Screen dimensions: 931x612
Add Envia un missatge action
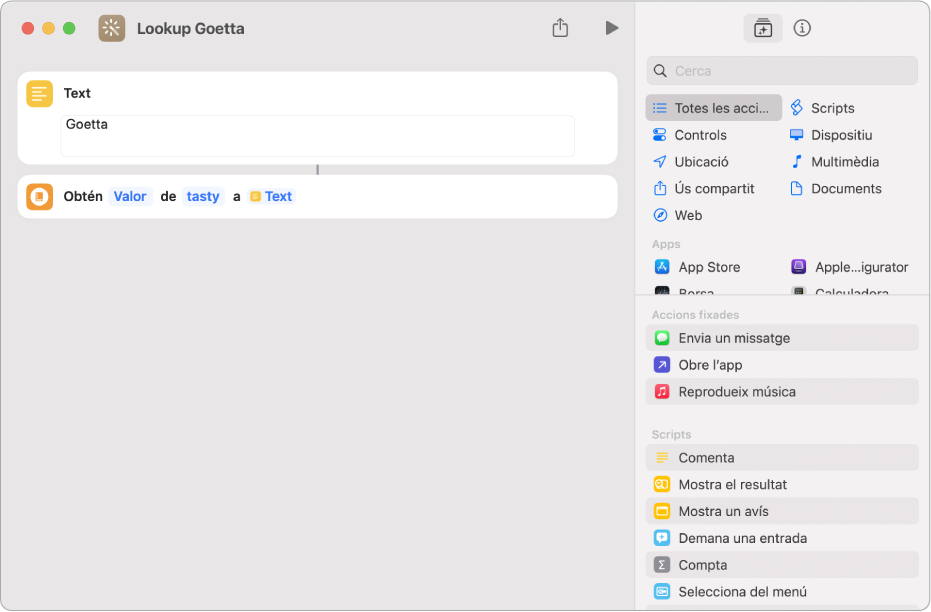pyautogui.click(x=782, y=338)
